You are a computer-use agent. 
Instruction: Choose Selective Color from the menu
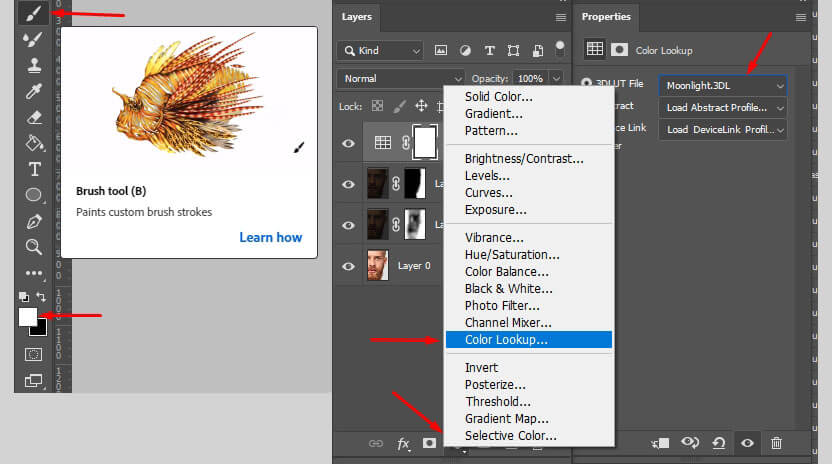pyautogui.click(x=528, y=436)
